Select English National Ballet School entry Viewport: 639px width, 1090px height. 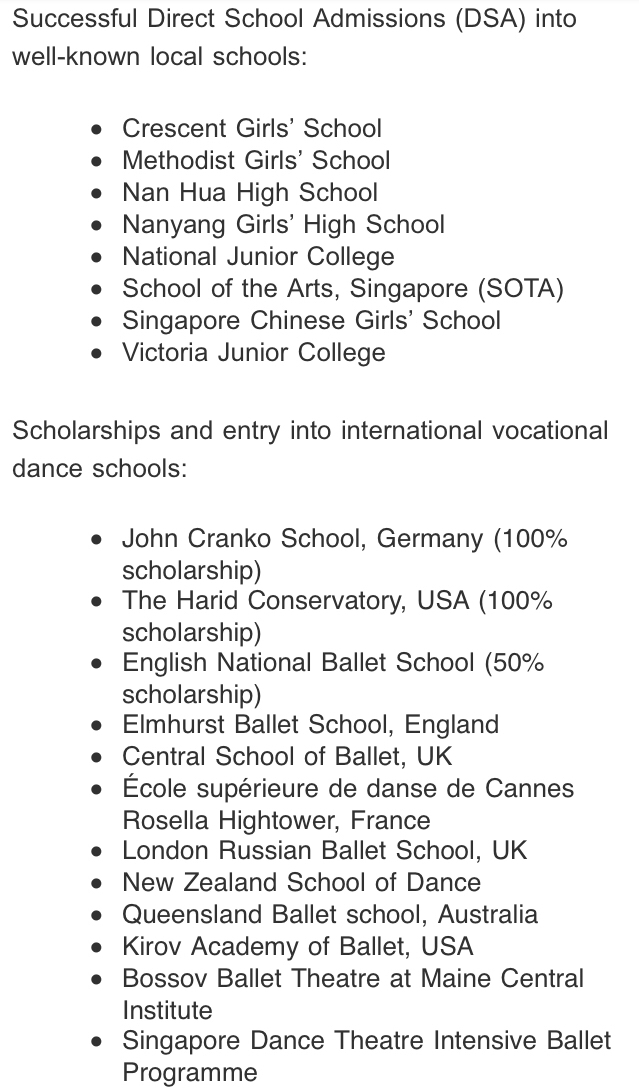[x=332, y=663]
